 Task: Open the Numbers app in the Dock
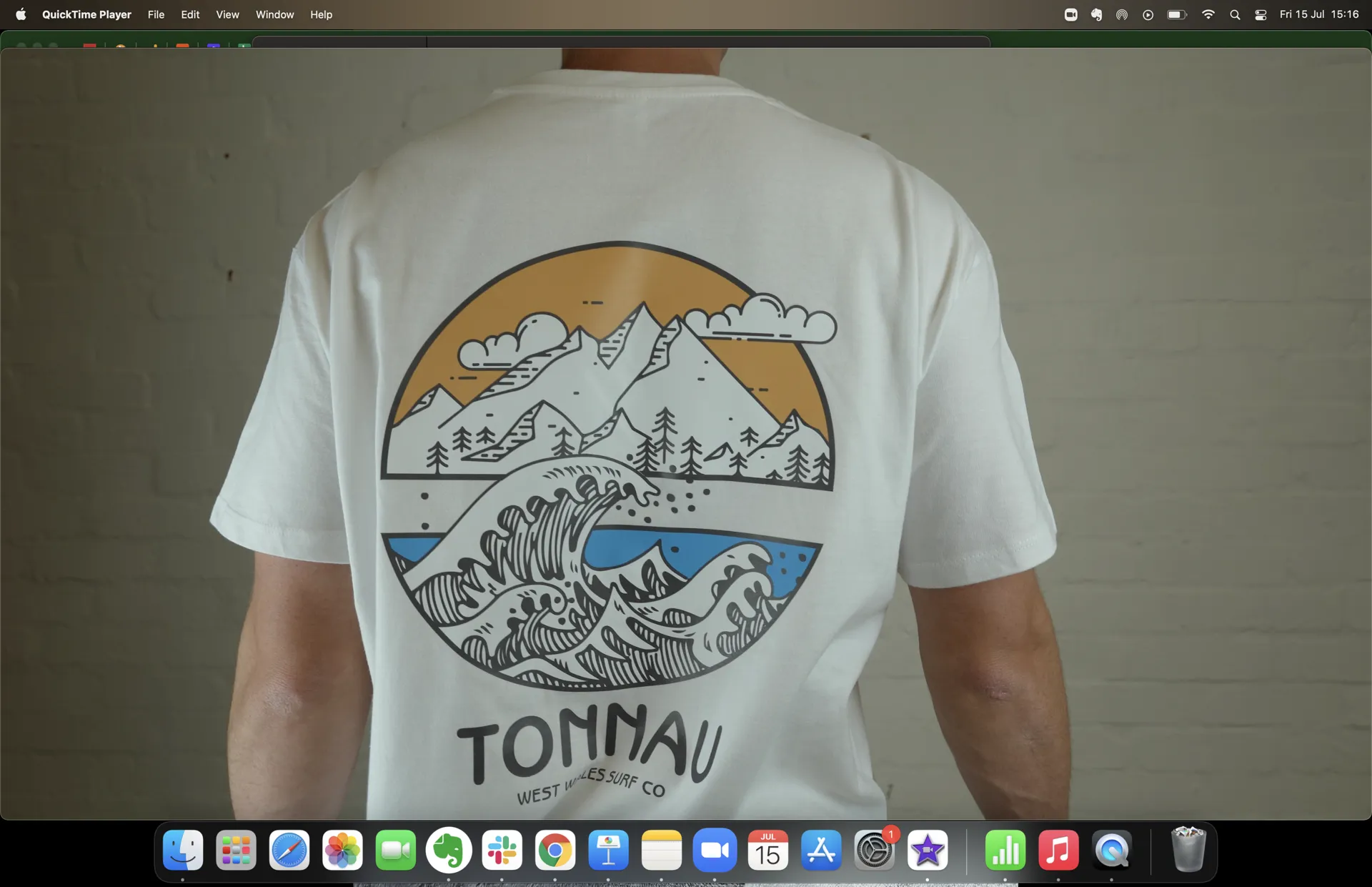(1005, 850)
